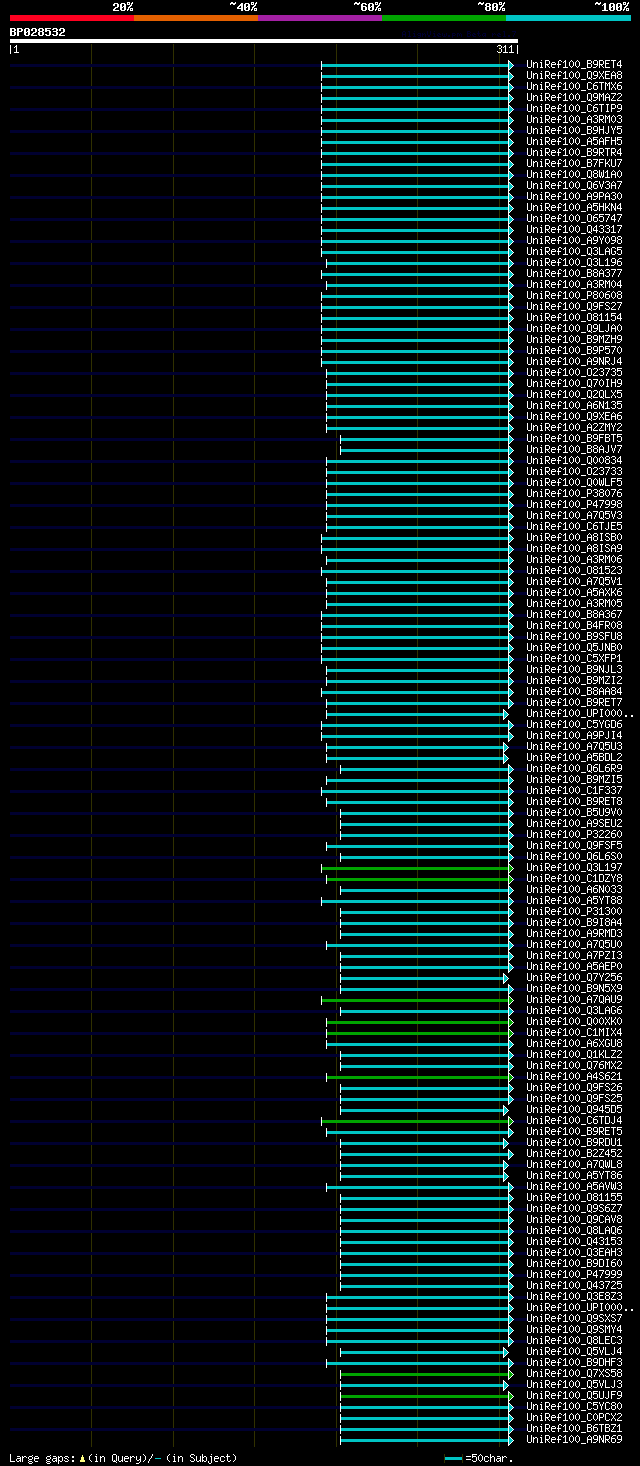
Task: Click the white query ruler bar
Action: [x=264, y=41]
